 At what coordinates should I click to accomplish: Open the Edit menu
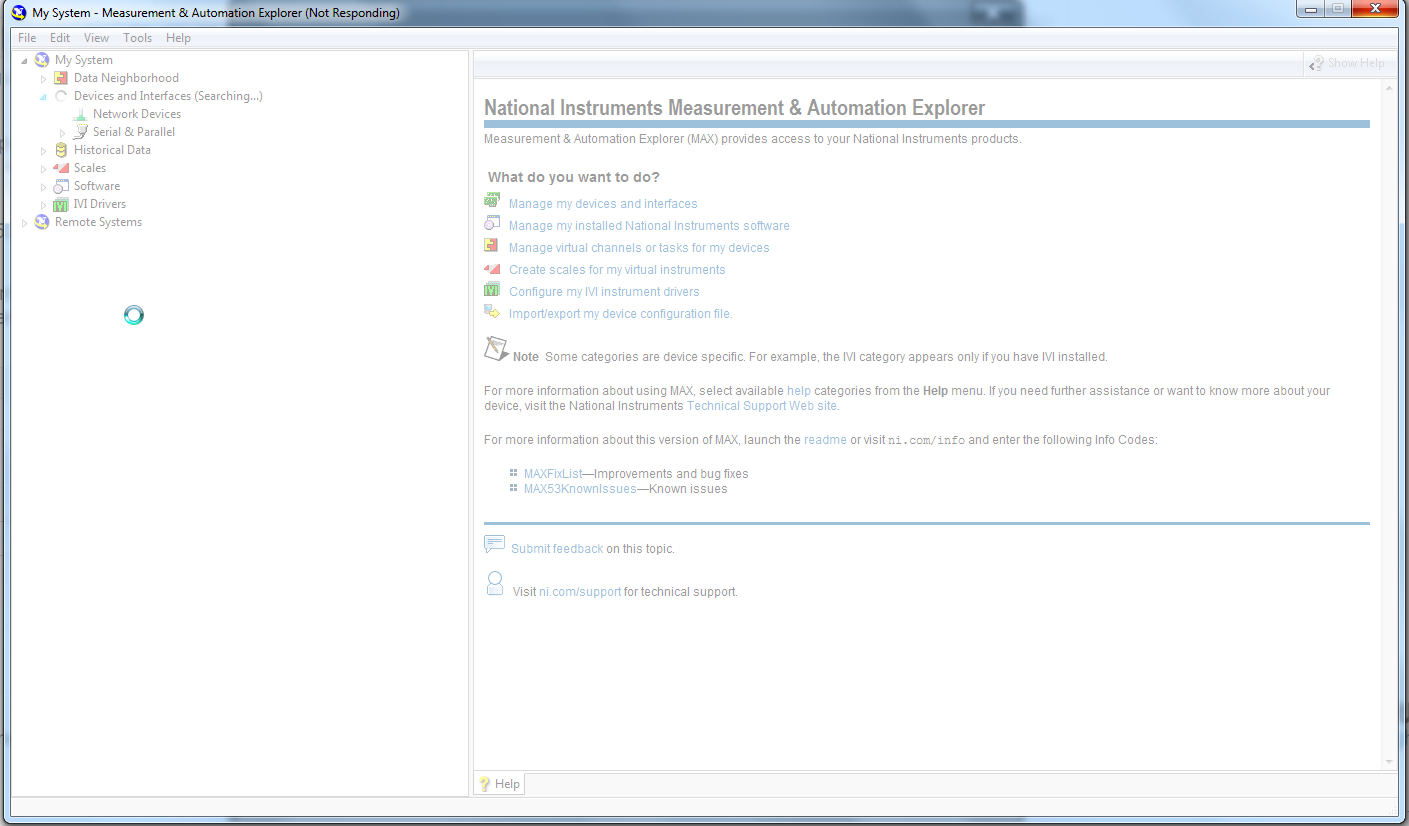60,38
